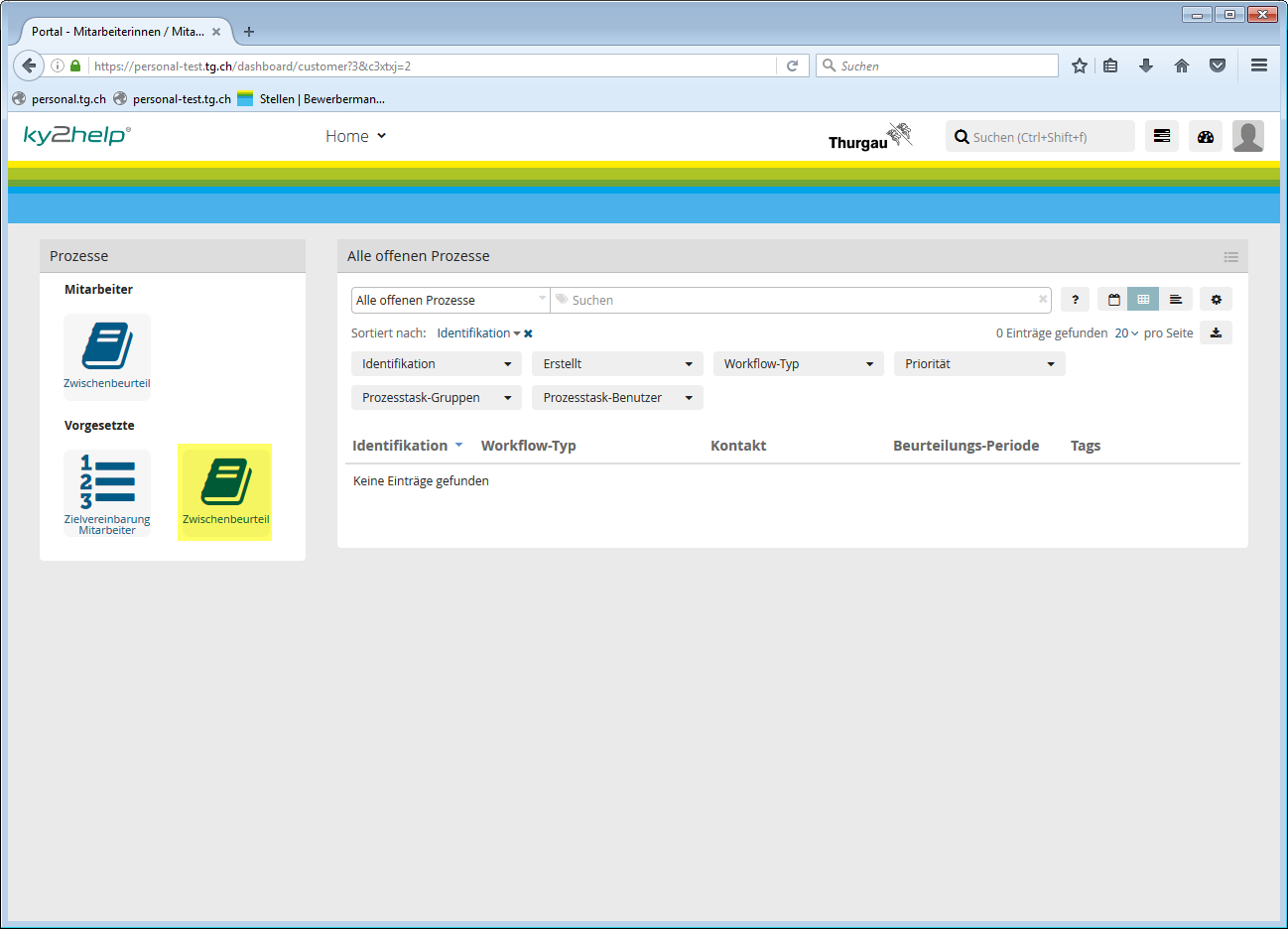This screenshot has width=1288, height=929.
Task: Focus the browser URL address bar
Action: (x=434, y=66)
